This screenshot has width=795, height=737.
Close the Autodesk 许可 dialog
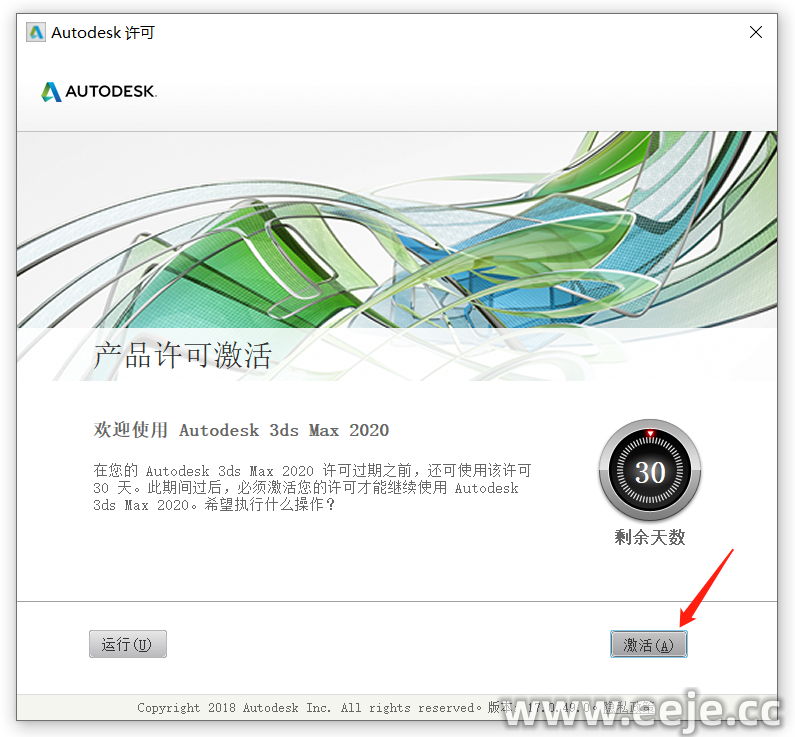point(755,32)
